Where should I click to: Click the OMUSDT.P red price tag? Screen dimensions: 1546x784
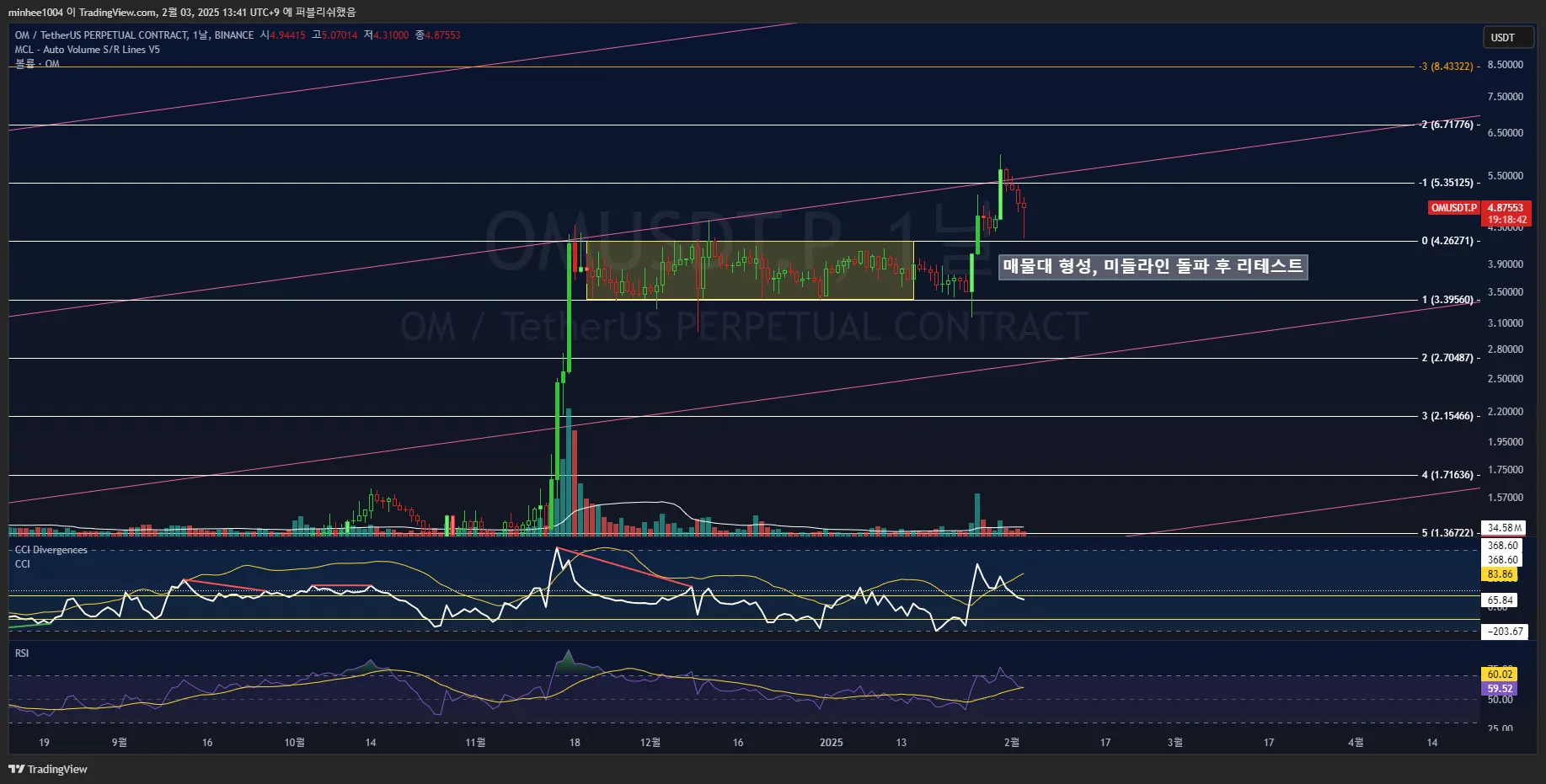tap(1454, 208)
